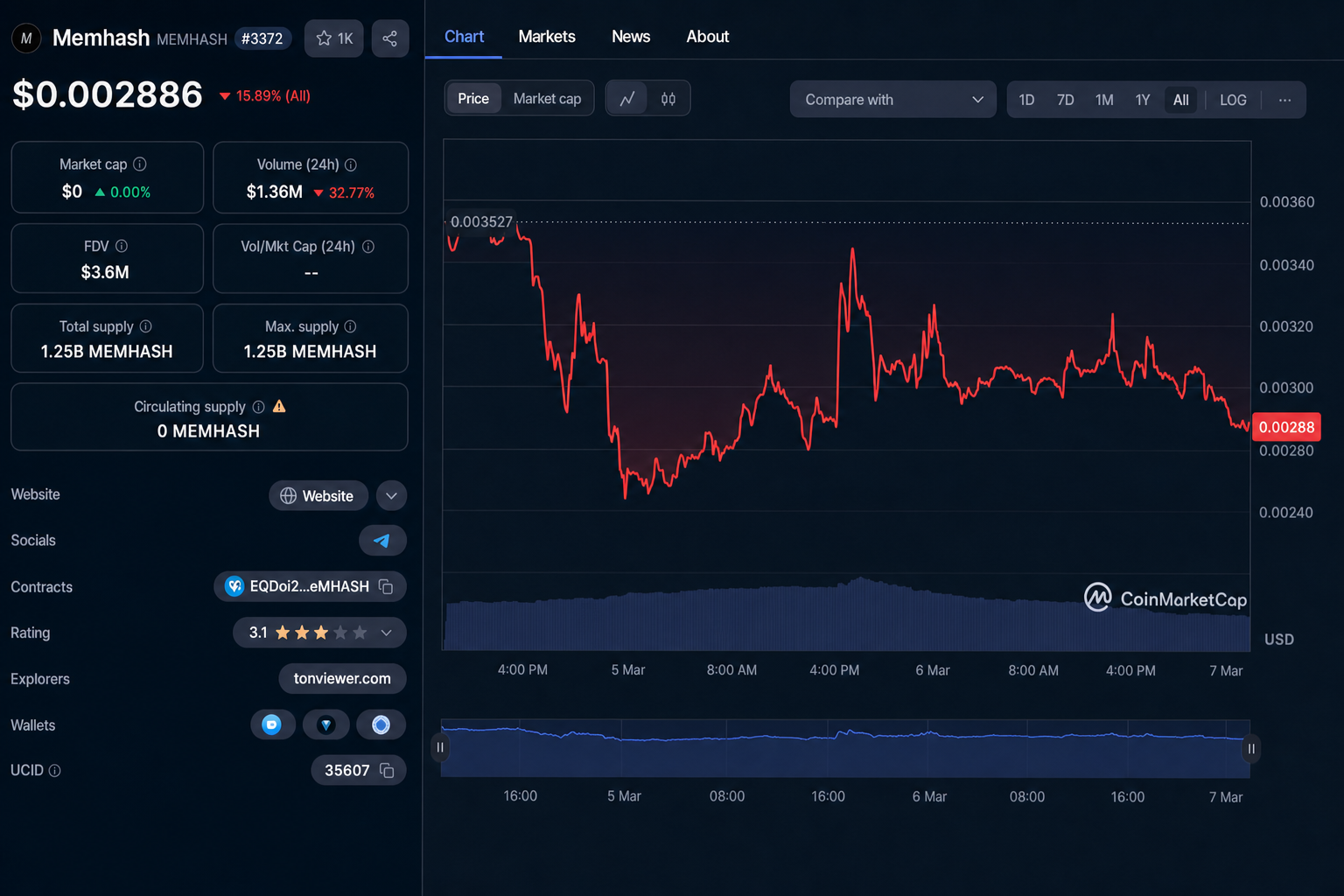Open the share icon button
Screen dimensions: 1344x896
[390, 38]
